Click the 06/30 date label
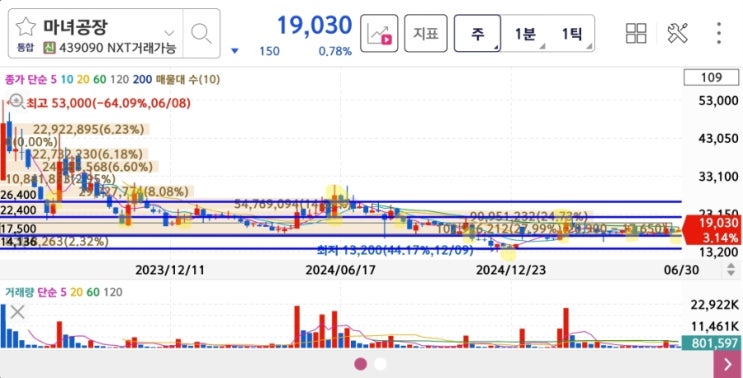Screen dimensions: 743x378 (x=681, y=270)
